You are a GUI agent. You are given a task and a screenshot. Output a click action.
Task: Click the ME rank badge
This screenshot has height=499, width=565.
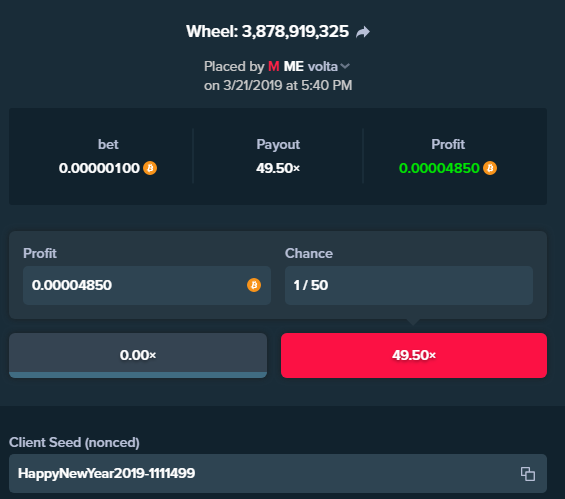click(x=293, y=66)
